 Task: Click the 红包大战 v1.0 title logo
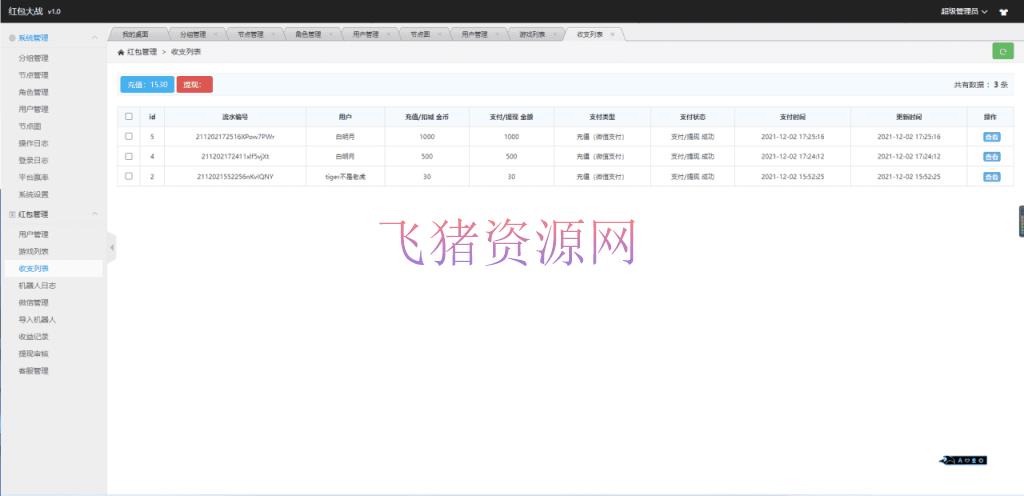click(x=35, y=12)
